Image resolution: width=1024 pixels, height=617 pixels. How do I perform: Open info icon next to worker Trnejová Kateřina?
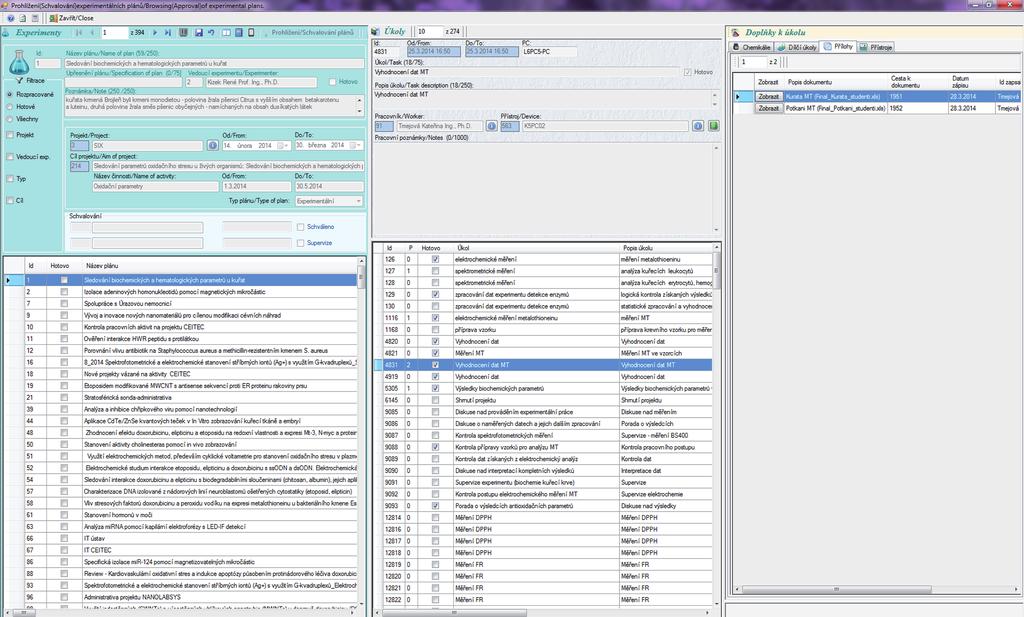[x=492, y=126]
